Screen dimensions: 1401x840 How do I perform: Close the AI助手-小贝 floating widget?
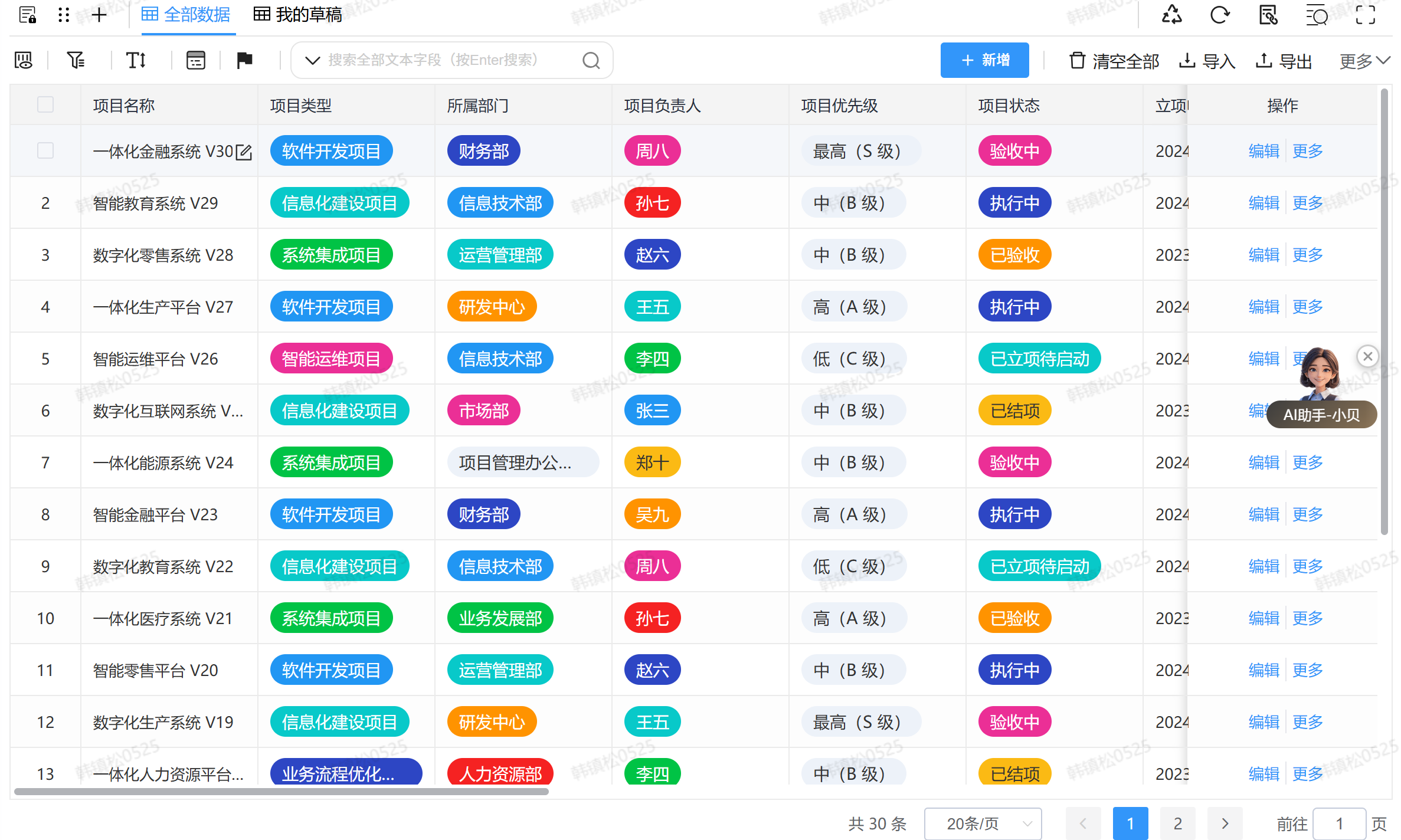pyautogui.click(x=1367, y=356)
